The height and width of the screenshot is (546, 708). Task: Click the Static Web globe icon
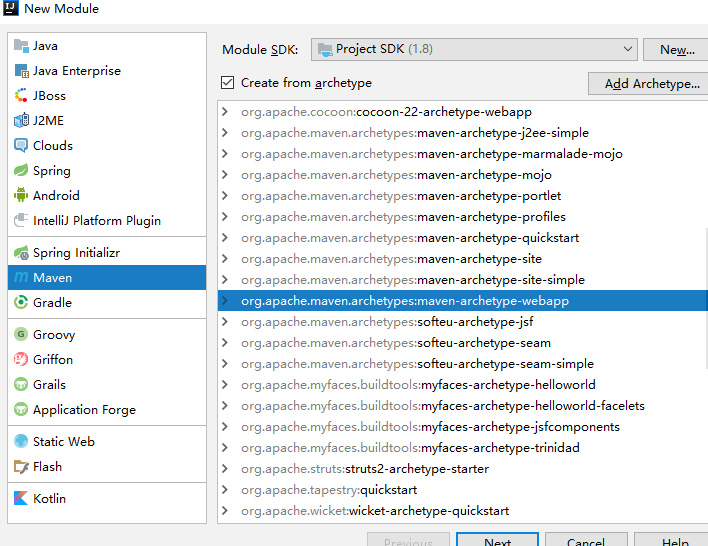click(21, 442)
